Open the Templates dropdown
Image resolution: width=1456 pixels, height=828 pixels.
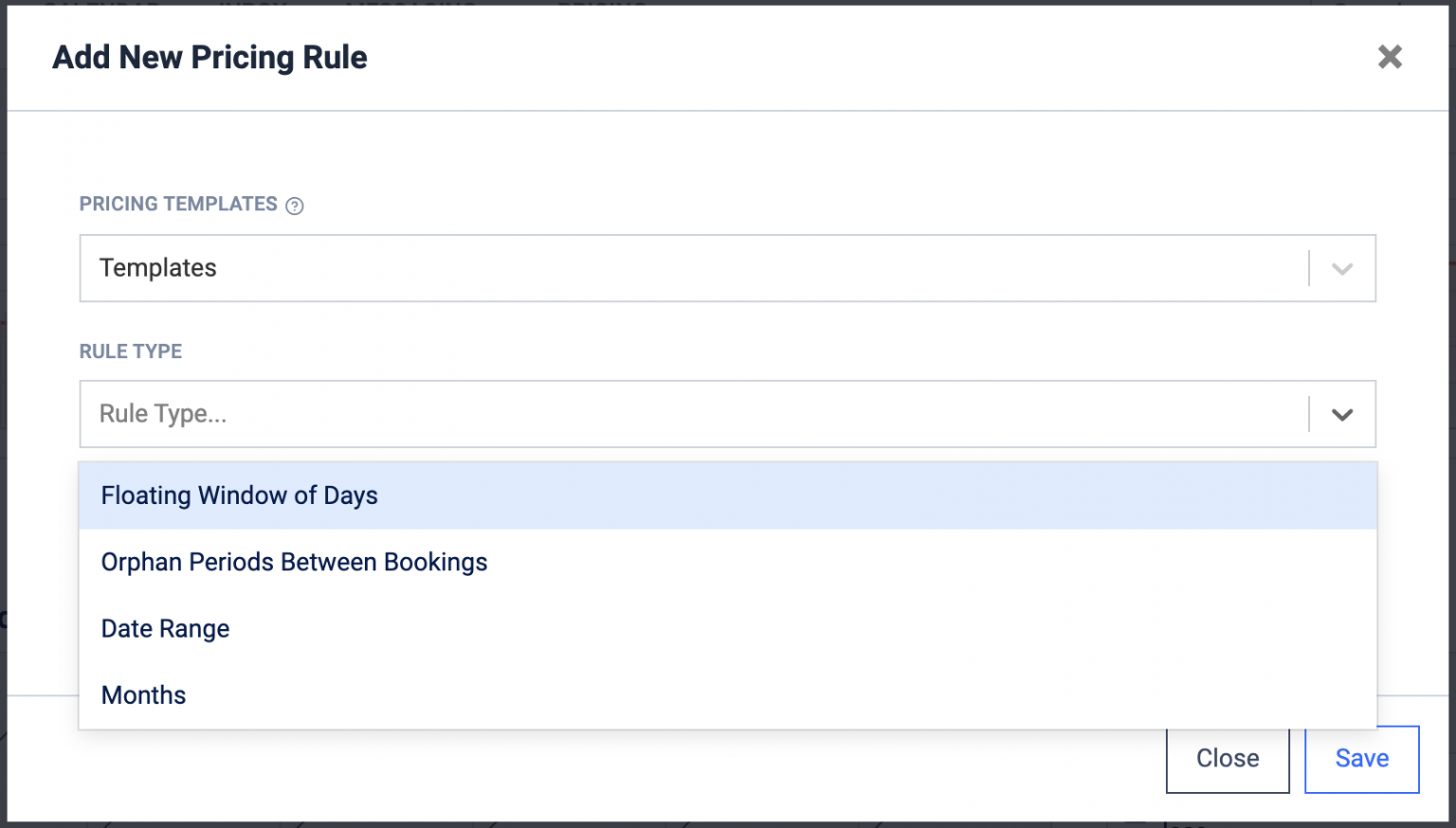(x=664, y=268)
